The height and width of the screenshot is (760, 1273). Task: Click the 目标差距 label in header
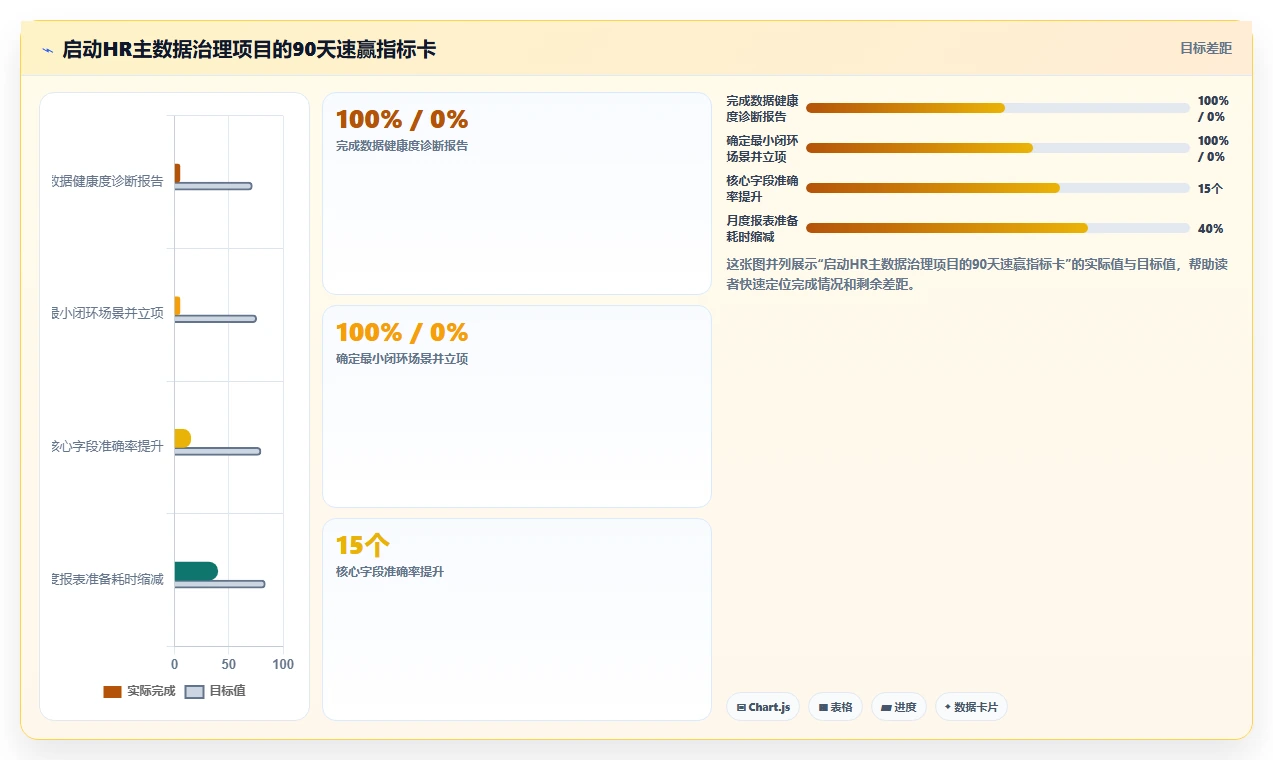click(x=1205, y=48)
